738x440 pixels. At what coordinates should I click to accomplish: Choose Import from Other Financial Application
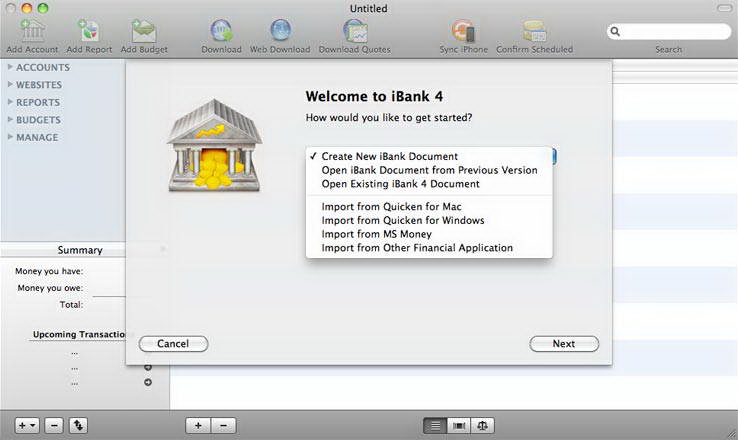coord(429,248)
